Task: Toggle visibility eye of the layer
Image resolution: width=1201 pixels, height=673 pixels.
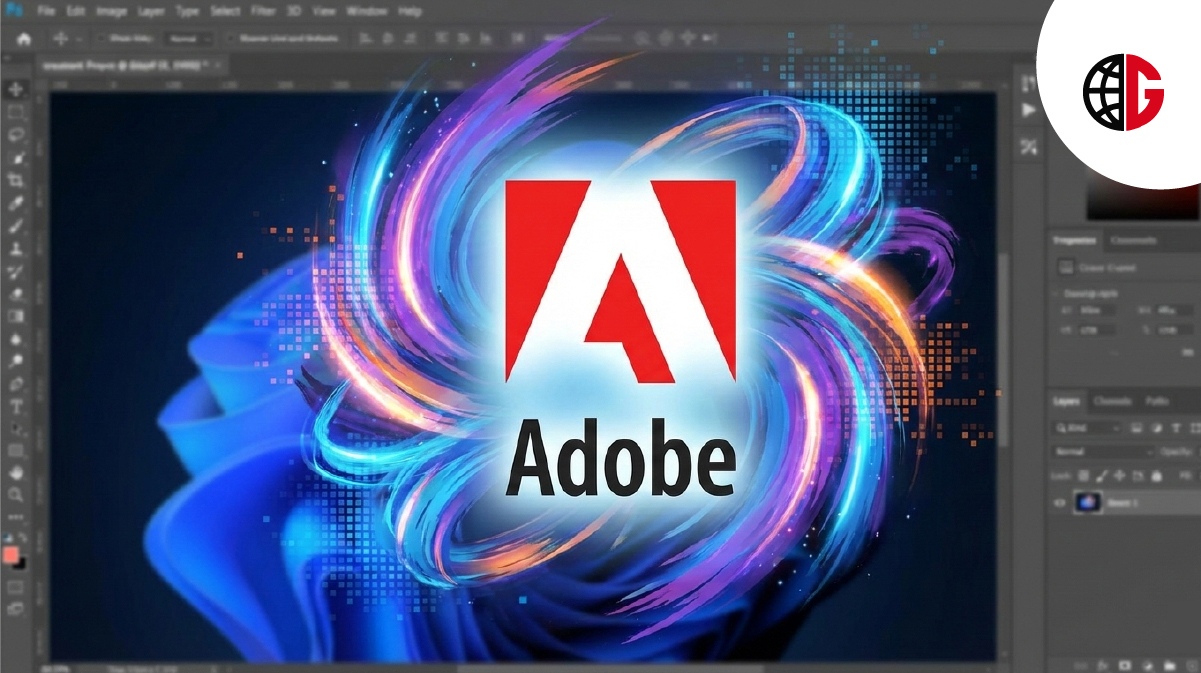Action: (x=1060, y=503)
